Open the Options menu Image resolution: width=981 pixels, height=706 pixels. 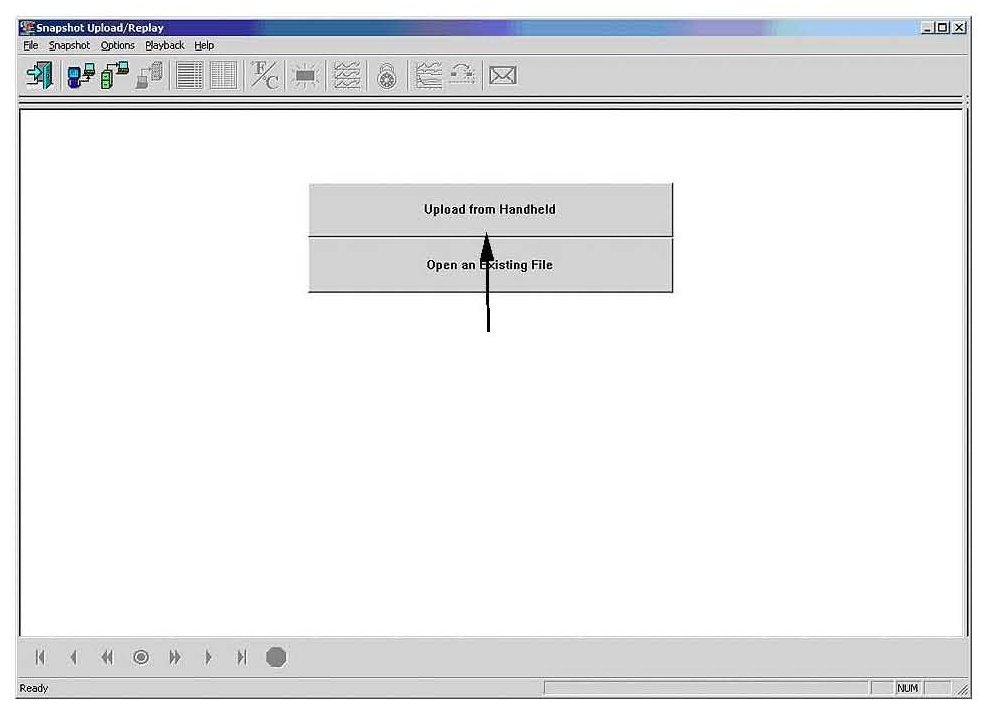click(x=117, y=46)
